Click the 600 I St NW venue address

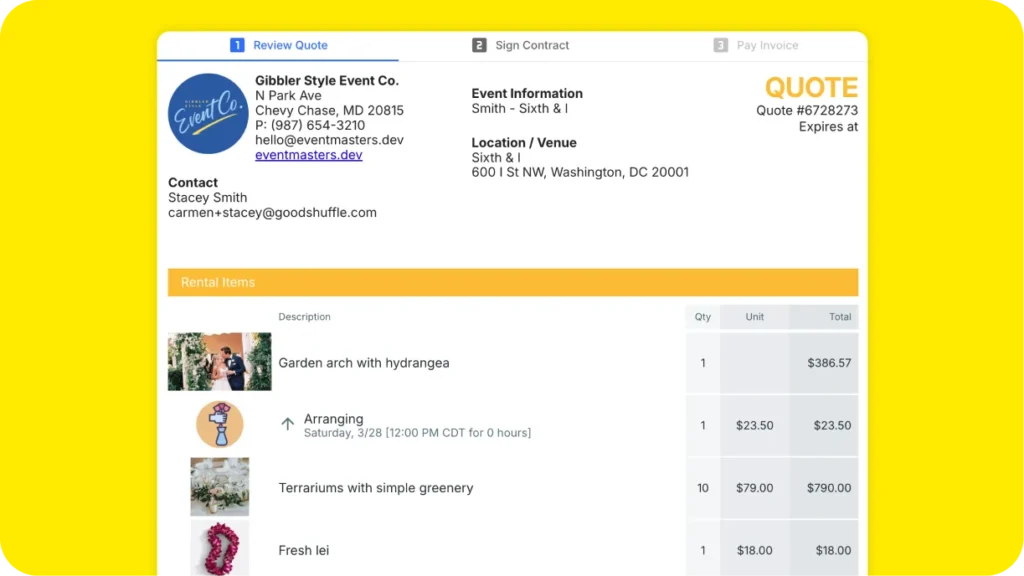coord(580,172)
